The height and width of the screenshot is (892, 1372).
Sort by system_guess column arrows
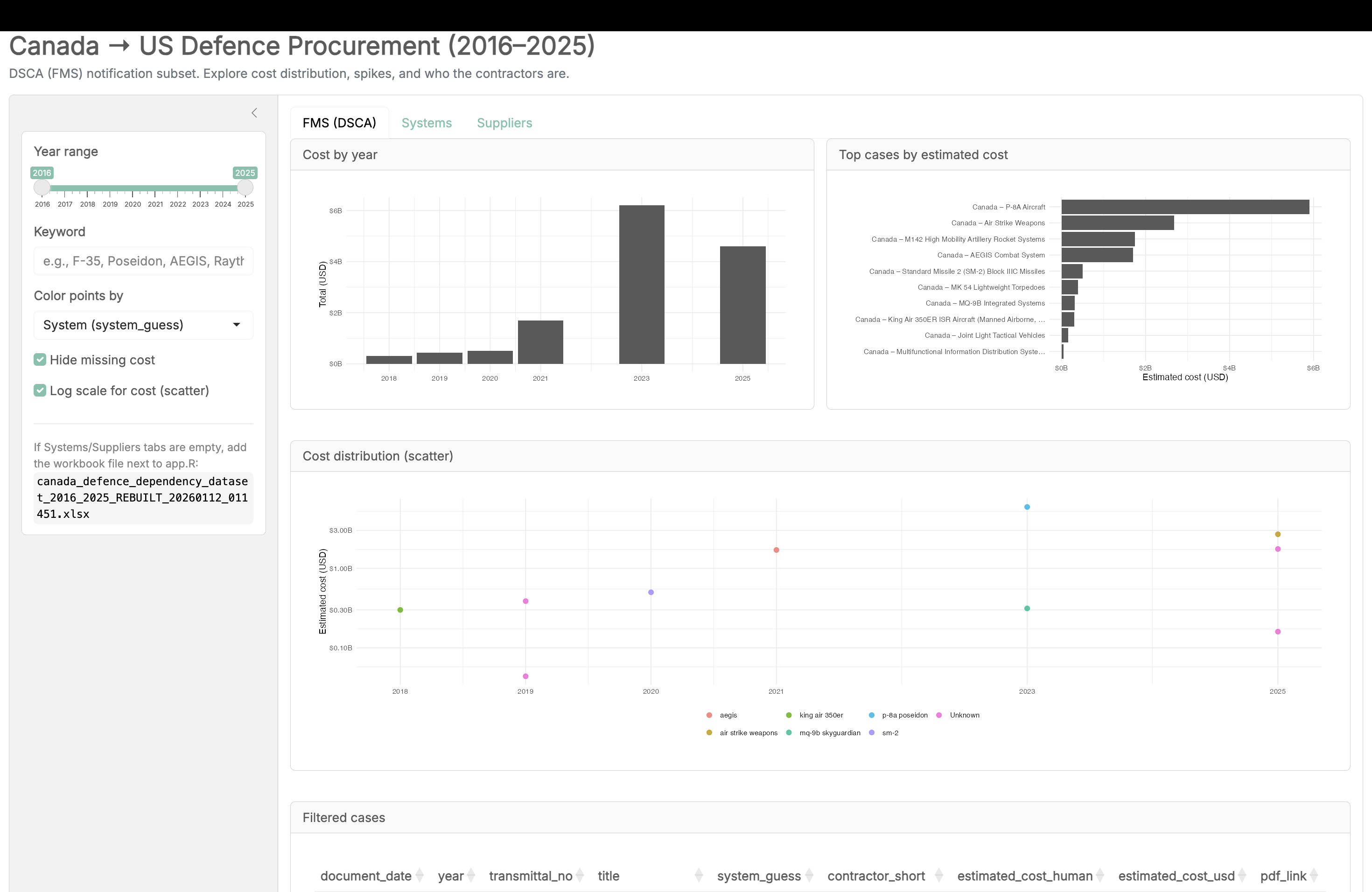point(809,875)
